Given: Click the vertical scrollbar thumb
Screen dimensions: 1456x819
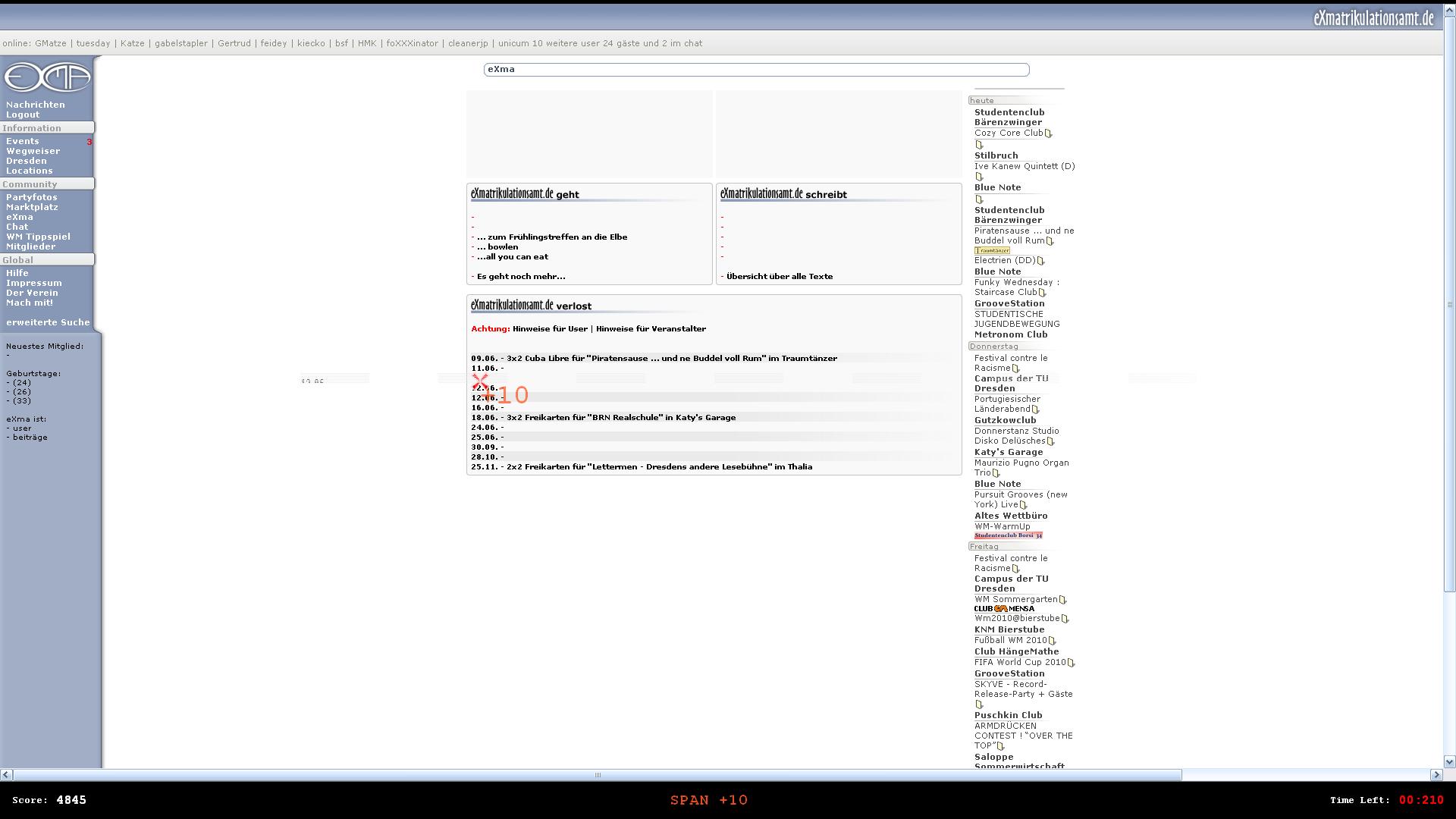Looking at the screenshot, I should pyautogui.click(x=1450, y=305).
